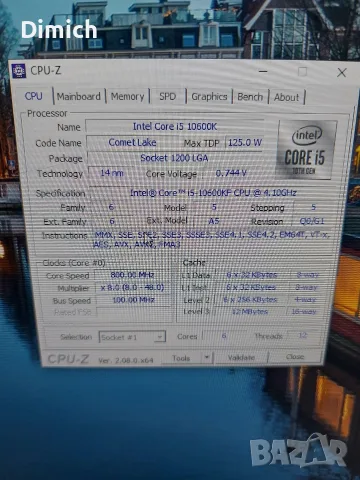Open the SPD tab
Viewport: 360px width, 480px height.
click(x=167, y=97)
